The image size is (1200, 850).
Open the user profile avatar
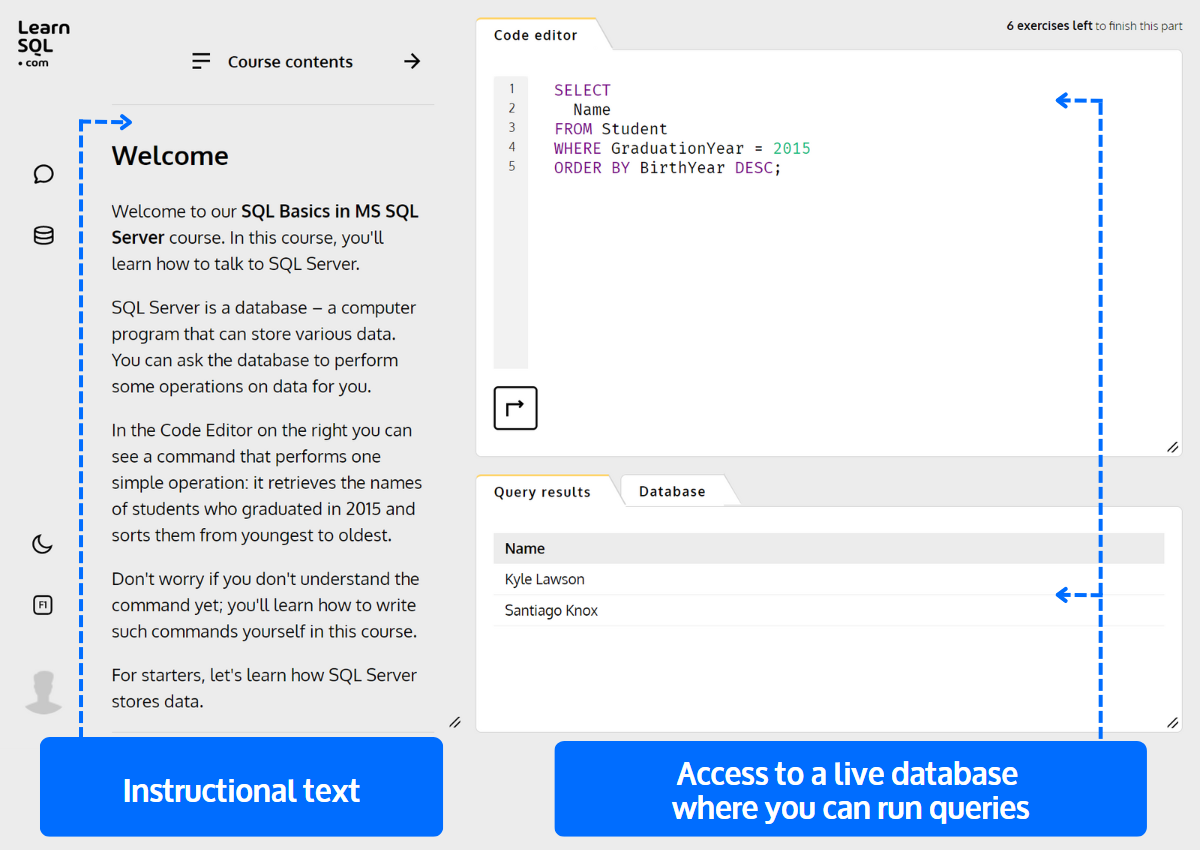43,692
